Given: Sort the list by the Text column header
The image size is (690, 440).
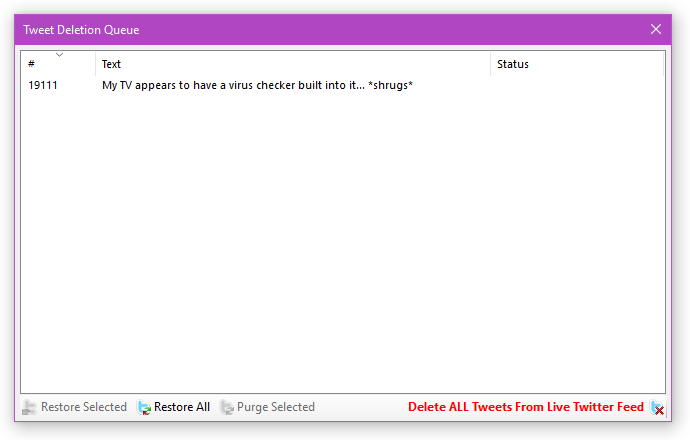Looking at the screenshot, I should 290,65.
